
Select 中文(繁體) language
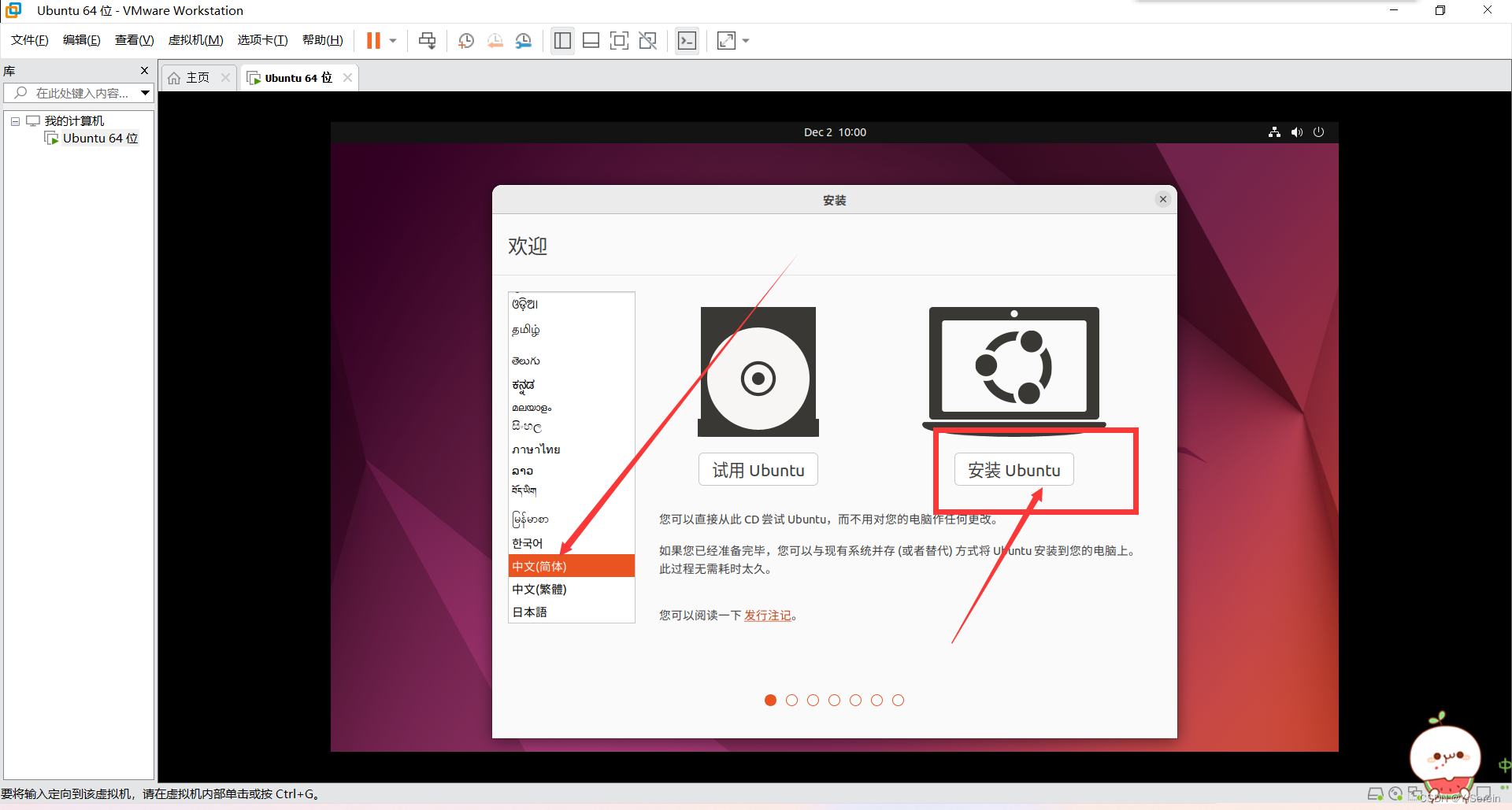pyautogui.click(x=572, y=589)
